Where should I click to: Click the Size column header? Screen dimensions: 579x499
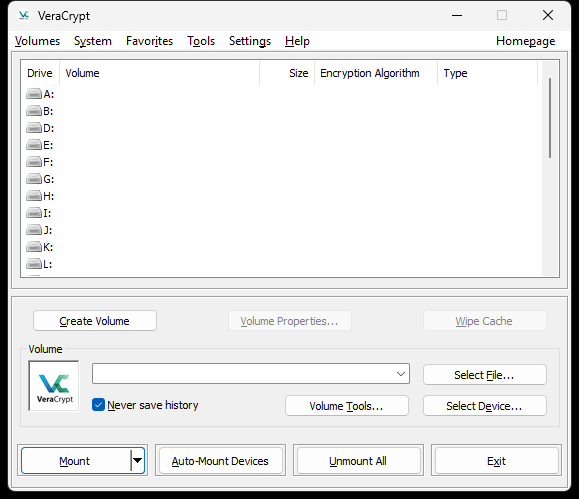[x=287, y=73]
